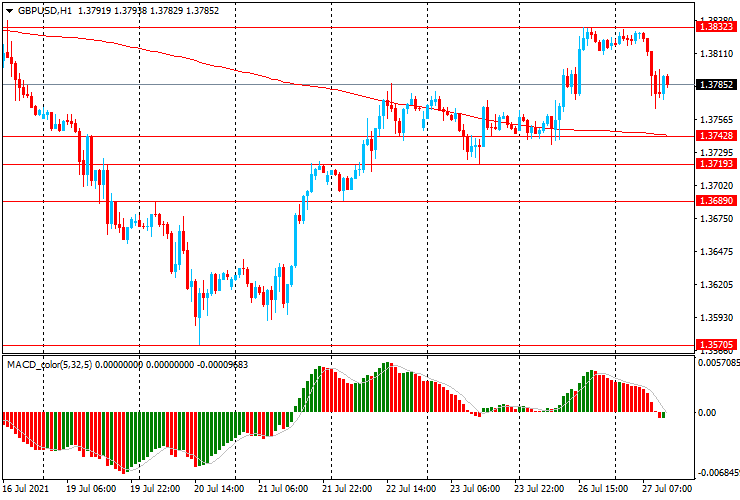Click the red 1.37428 level price label
Viewport: 740px width, 500px height.
716,136
